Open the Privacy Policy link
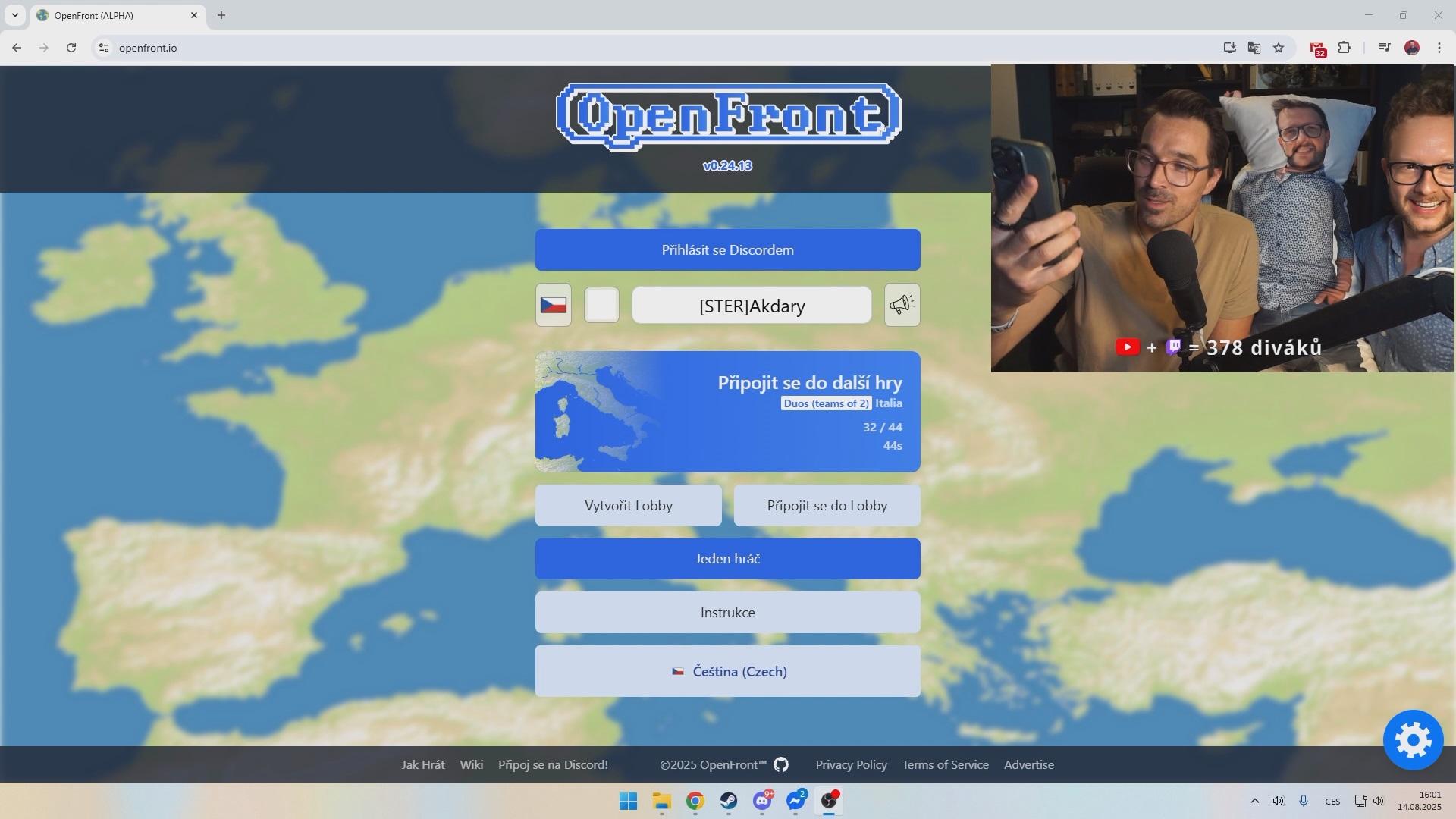 [851, 764]
